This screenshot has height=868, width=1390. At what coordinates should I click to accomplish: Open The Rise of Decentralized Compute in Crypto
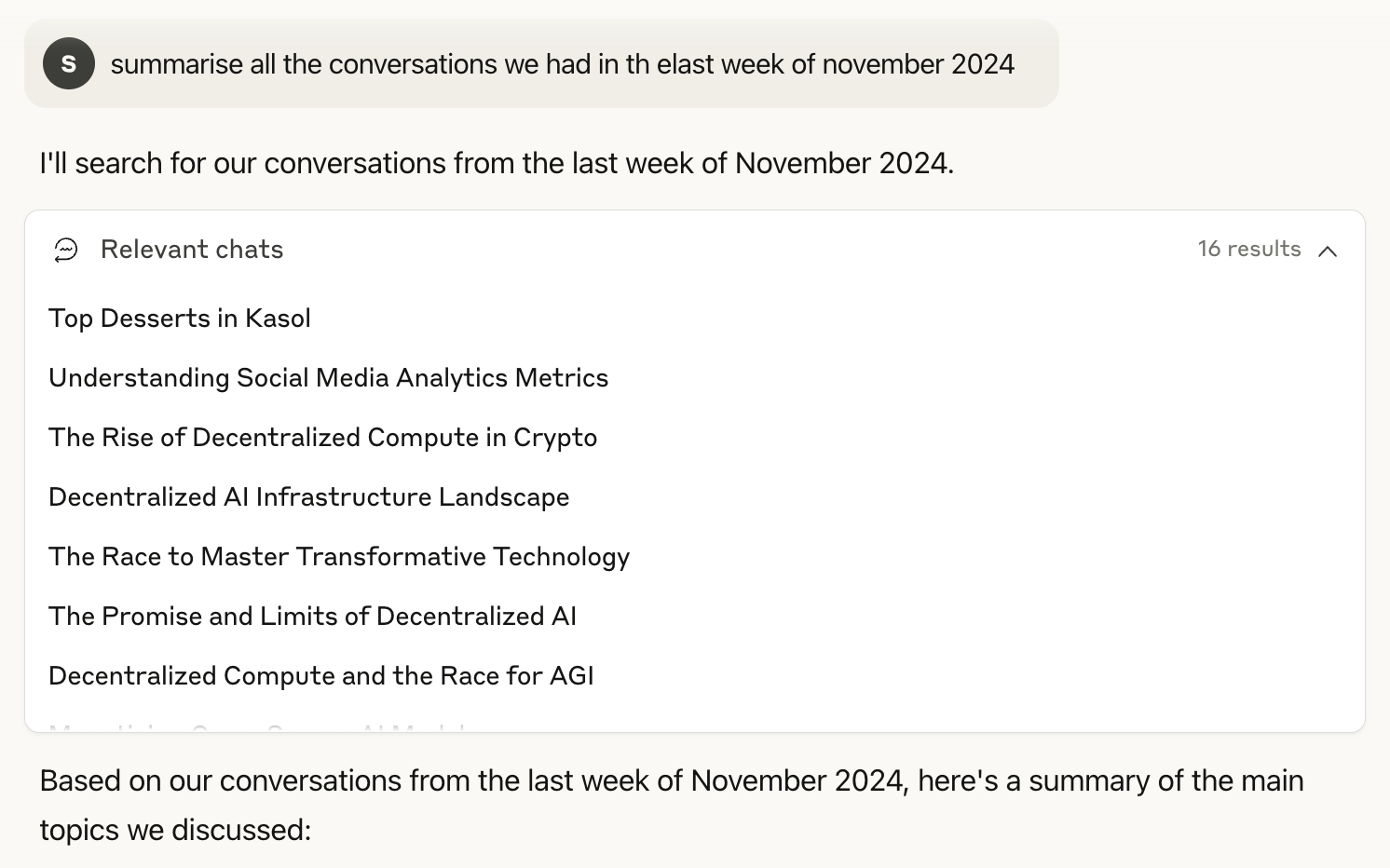pyautogui.click(x=322, y=438)
